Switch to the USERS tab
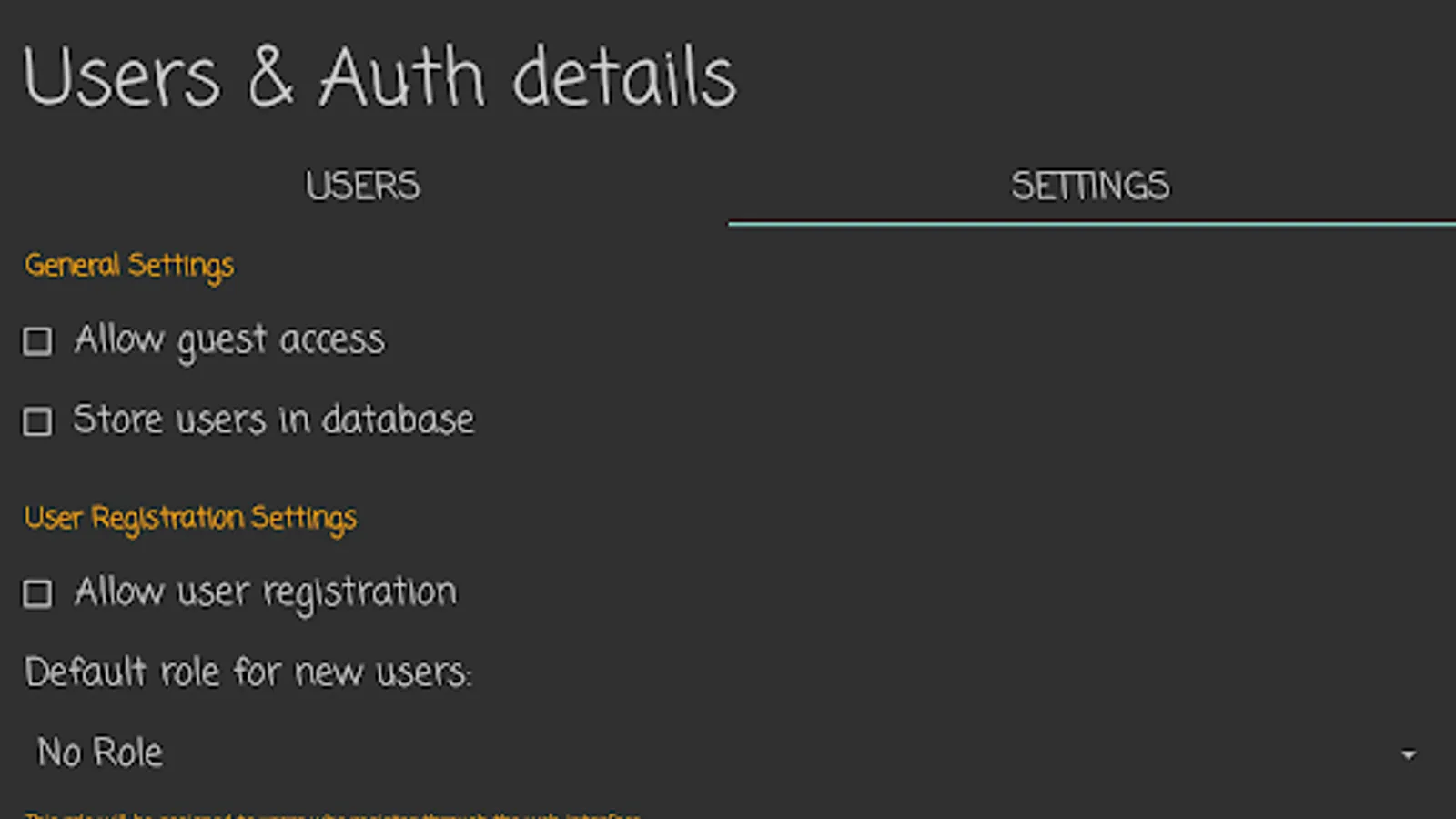The height and width of the screenshot is (819, 1456). click(x=362, y=187)
